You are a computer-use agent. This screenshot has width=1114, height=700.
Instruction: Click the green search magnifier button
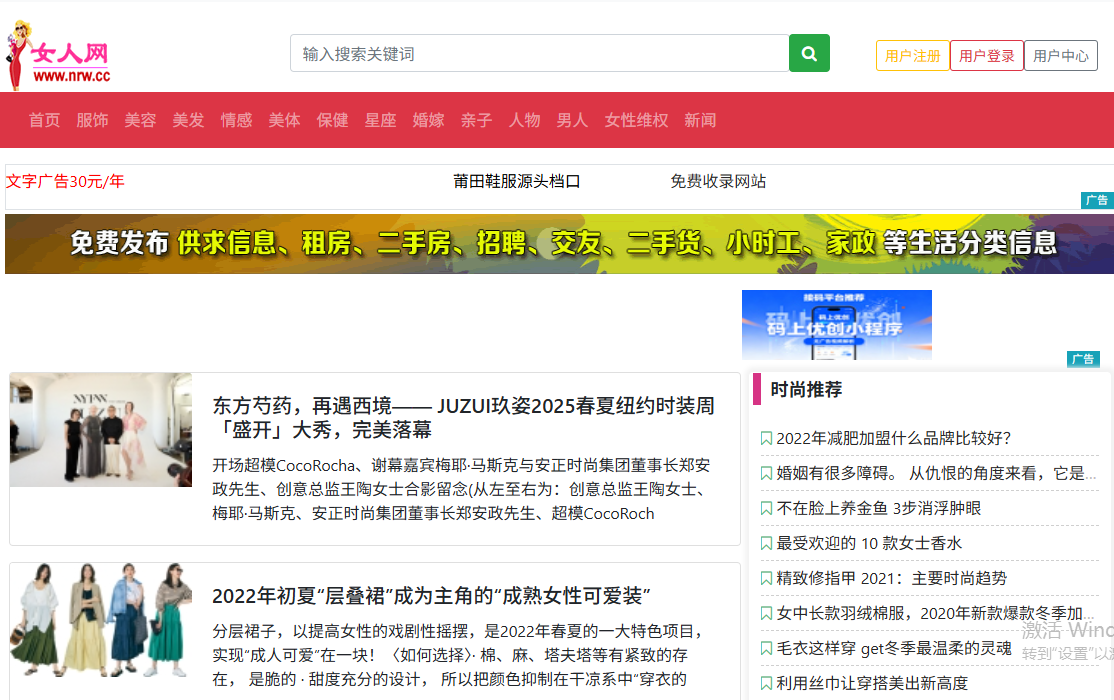(809, 53)
